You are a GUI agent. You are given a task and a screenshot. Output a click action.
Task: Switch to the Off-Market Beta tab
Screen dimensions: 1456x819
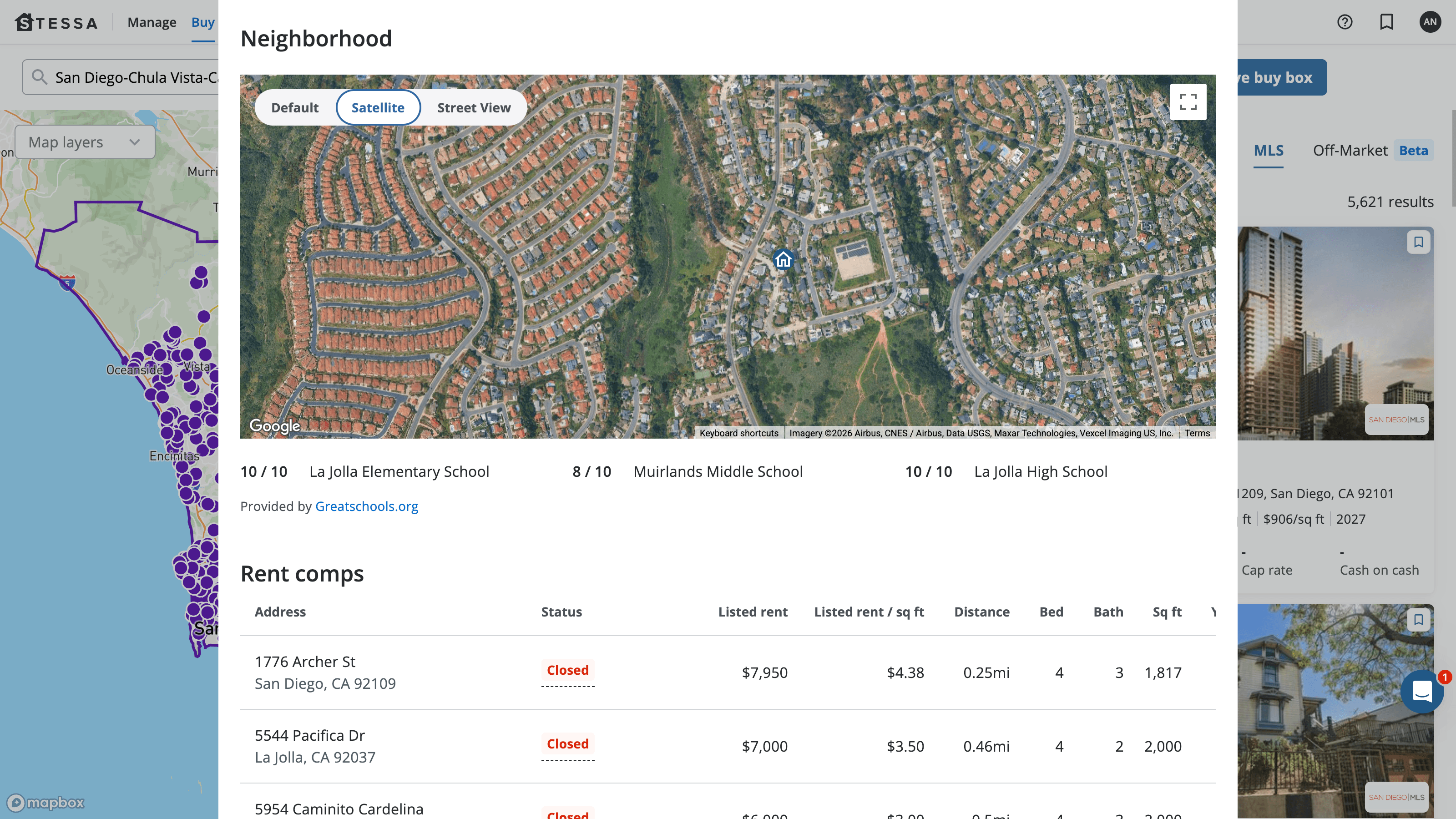(x=1350, y=150)
